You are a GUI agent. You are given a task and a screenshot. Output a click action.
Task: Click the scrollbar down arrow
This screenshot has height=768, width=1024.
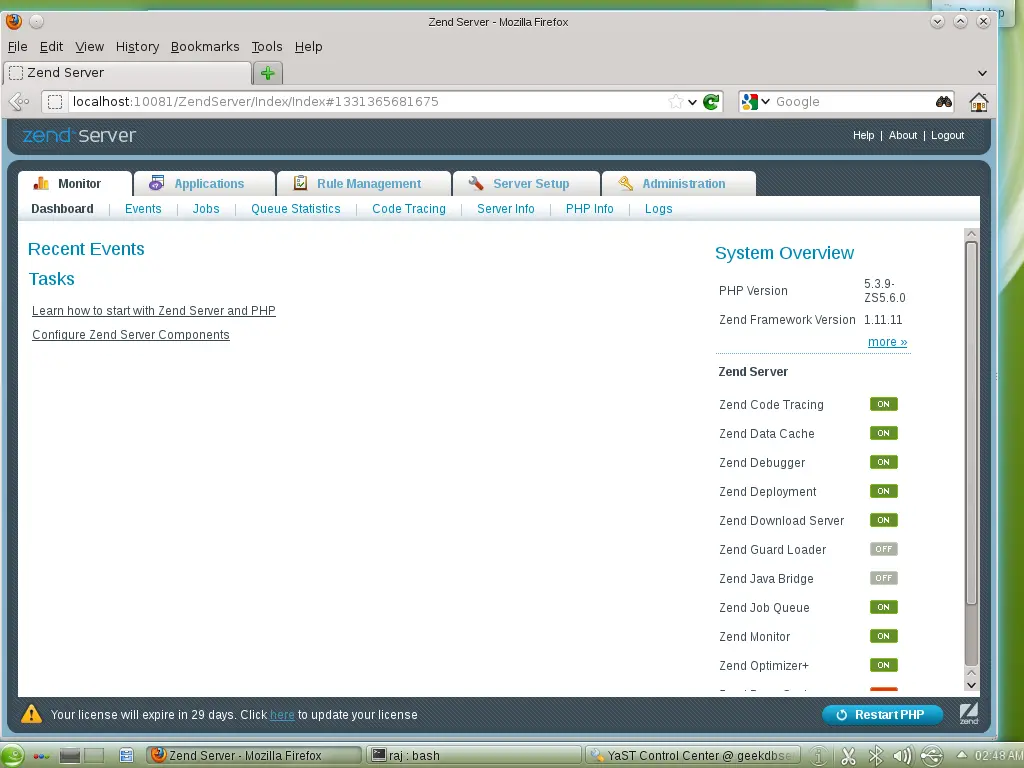click(971, 685)
